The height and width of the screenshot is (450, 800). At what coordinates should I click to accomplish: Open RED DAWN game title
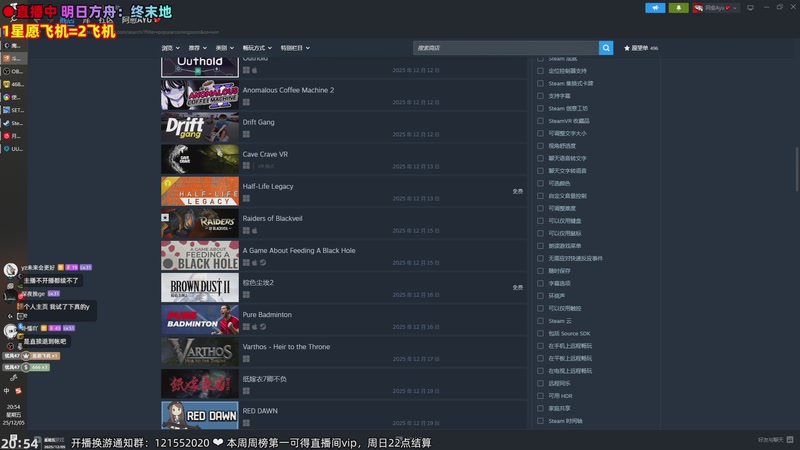(x=260, y=411)
